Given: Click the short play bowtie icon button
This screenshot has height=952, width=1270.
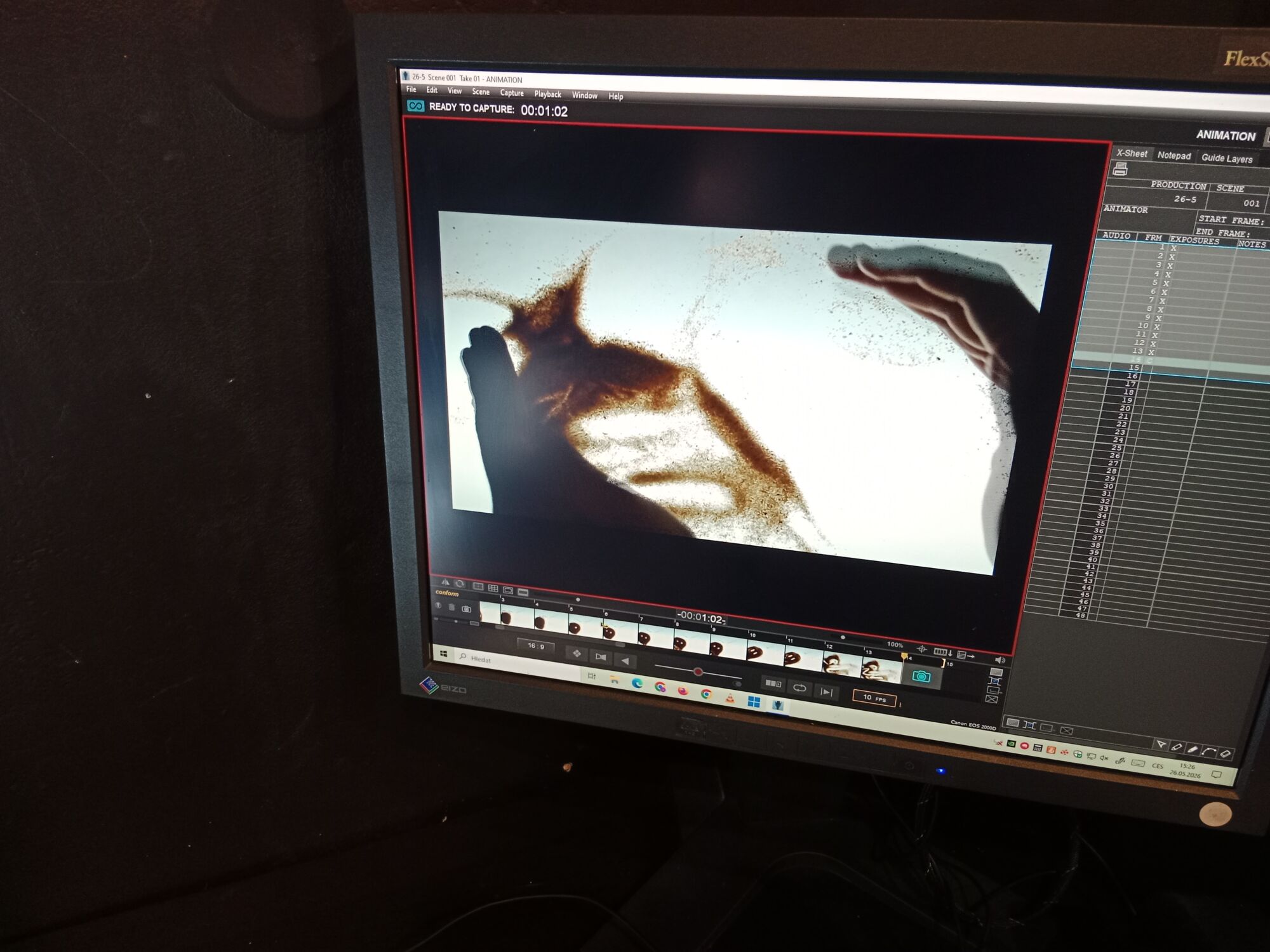Looking at the screenshot, I should click(x=601, y=657).
